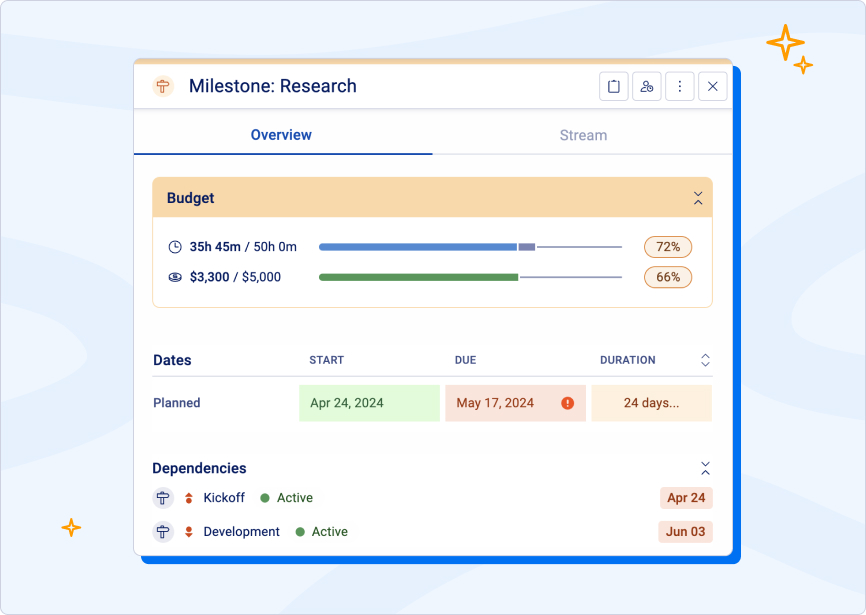Viewport: 866px width, 615px height.
Task: Click the priority indicator beside Kickoff
Action: (189, 497)
